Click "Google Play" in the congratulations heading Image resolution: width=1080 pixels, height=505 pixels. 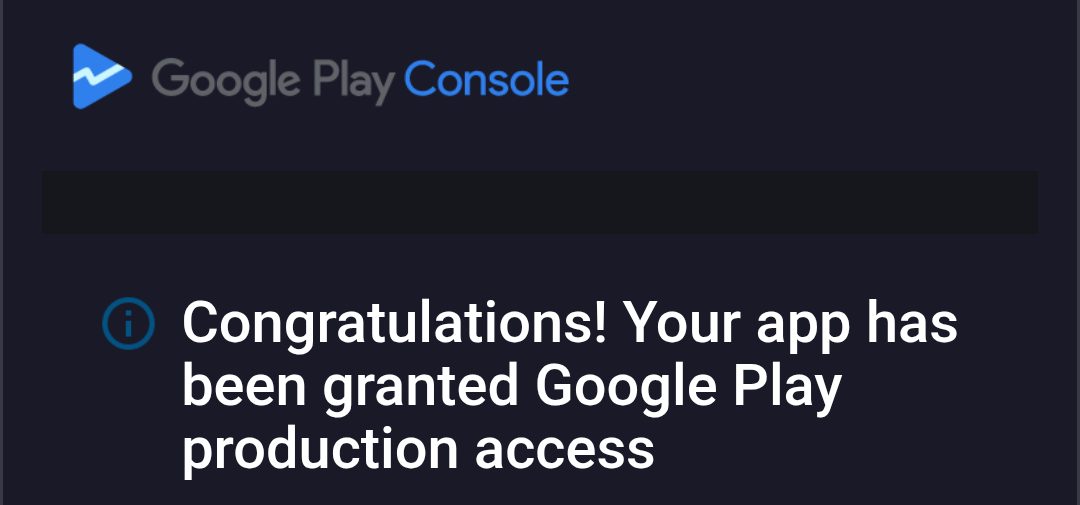(x=690, y=387)
